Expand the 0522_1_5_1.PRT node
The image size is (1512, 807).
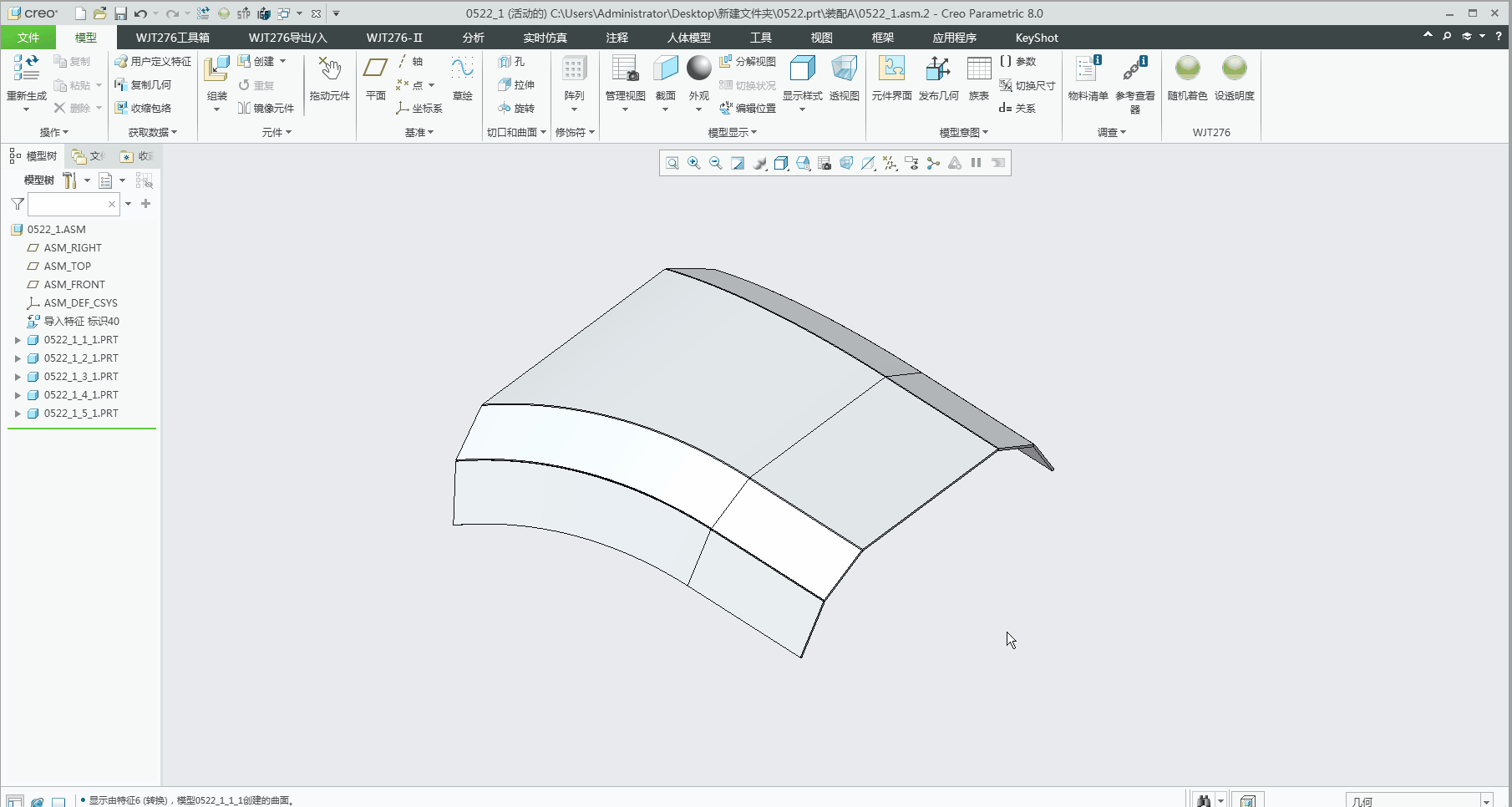pyautogui.click(x=18, y=414)
